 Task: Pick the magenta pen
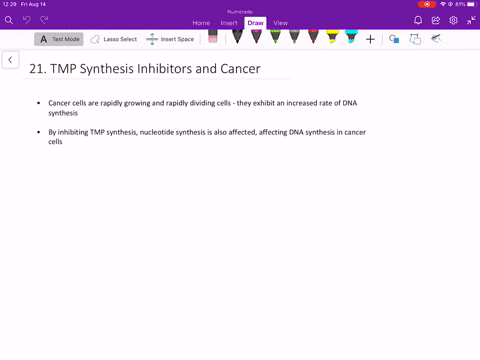pos(256,36)
